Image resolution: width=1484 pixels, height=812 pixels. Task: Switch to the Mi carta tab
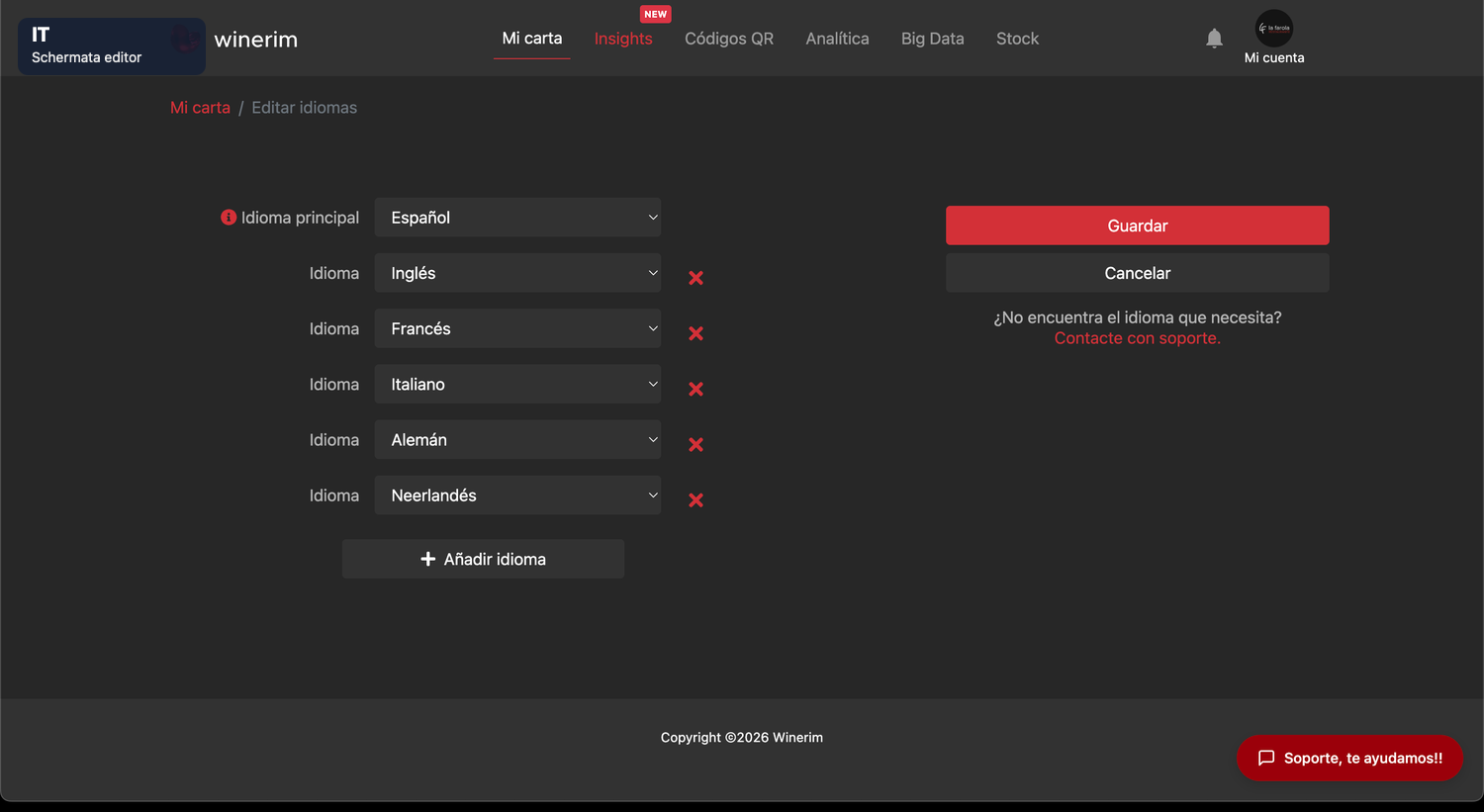click(532, 39)
